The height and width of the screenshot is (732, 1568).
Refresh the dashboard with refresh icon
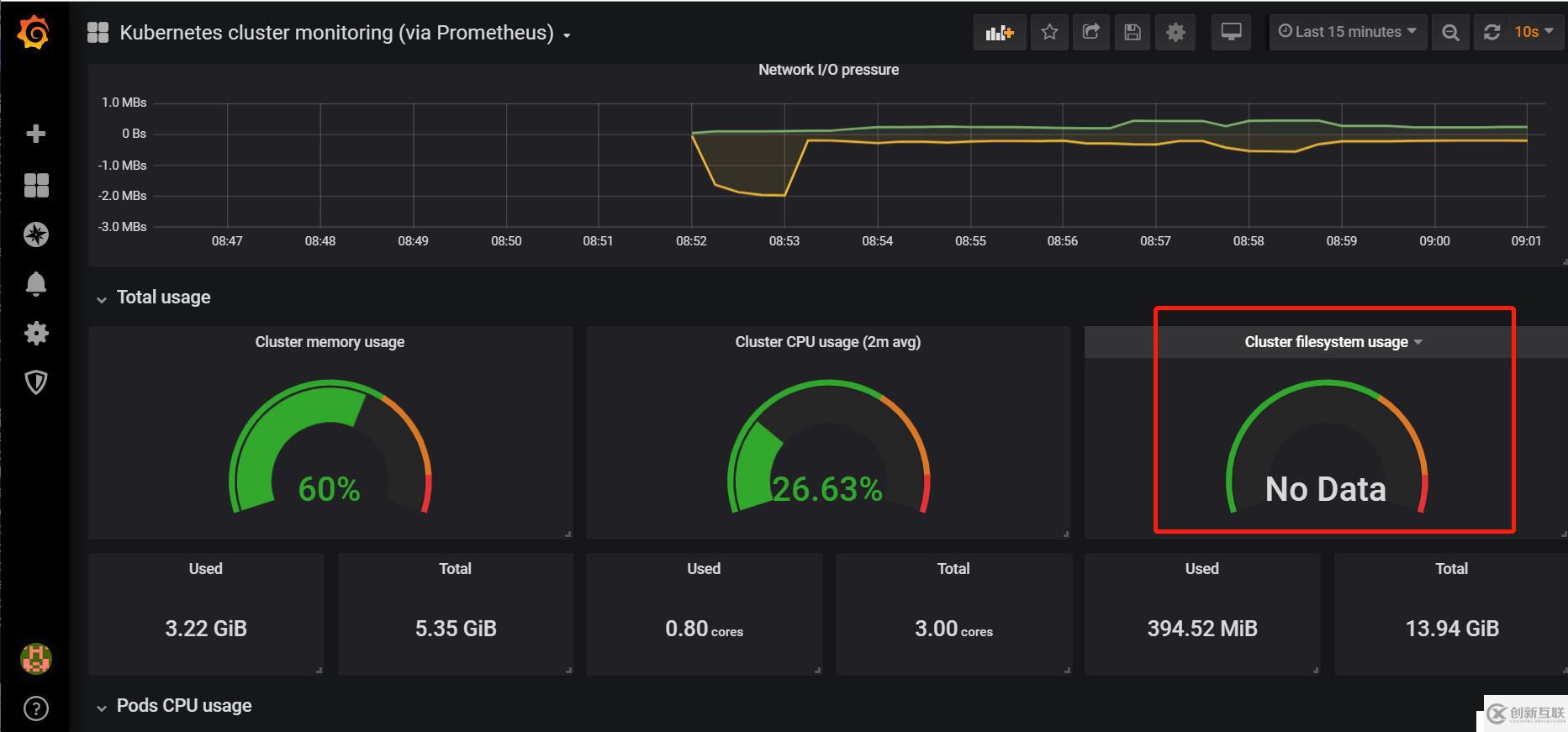tap(1491, 33)
